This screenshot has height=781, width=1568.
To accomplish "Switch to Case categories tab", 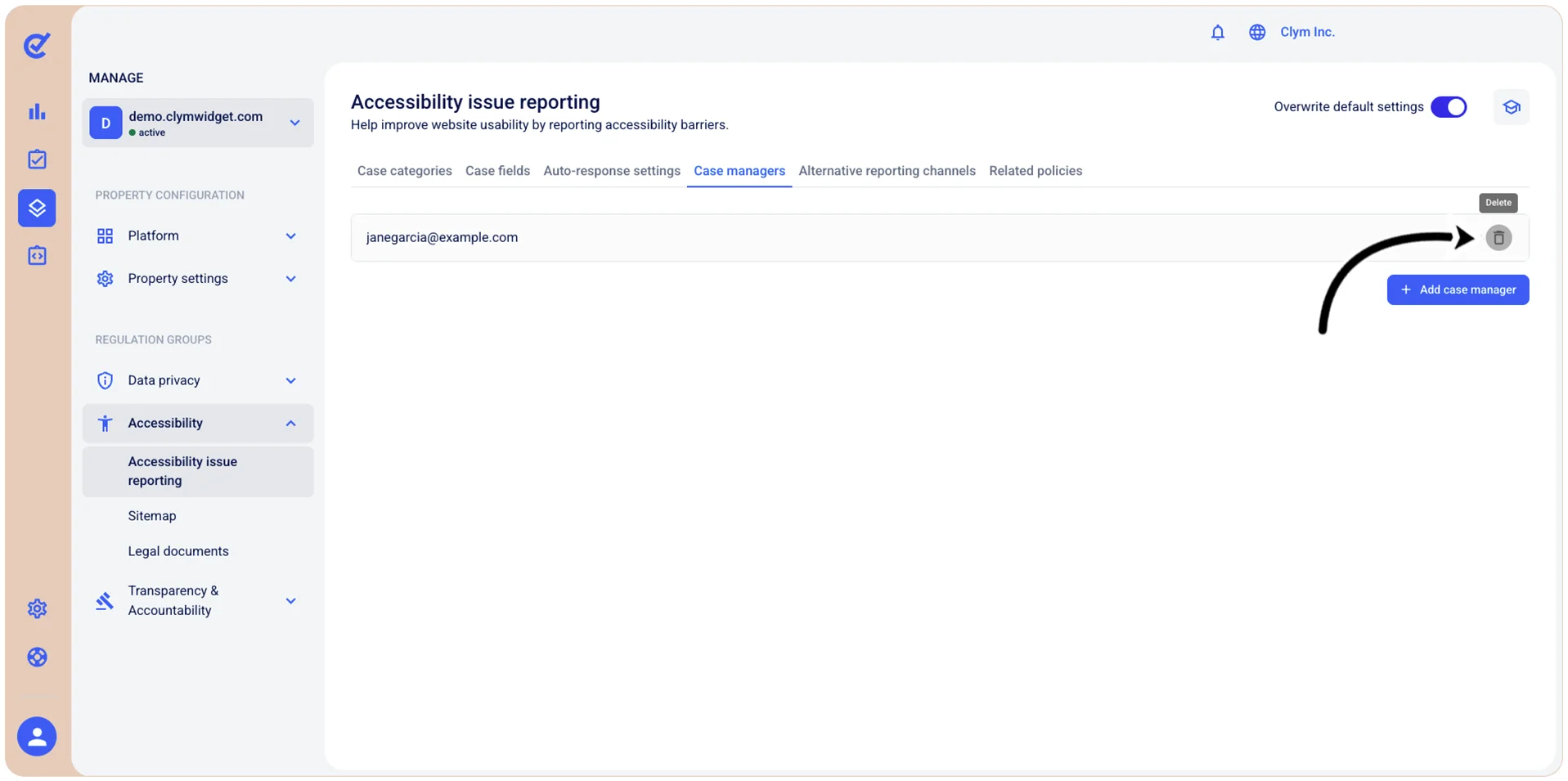I will [404, 171].
